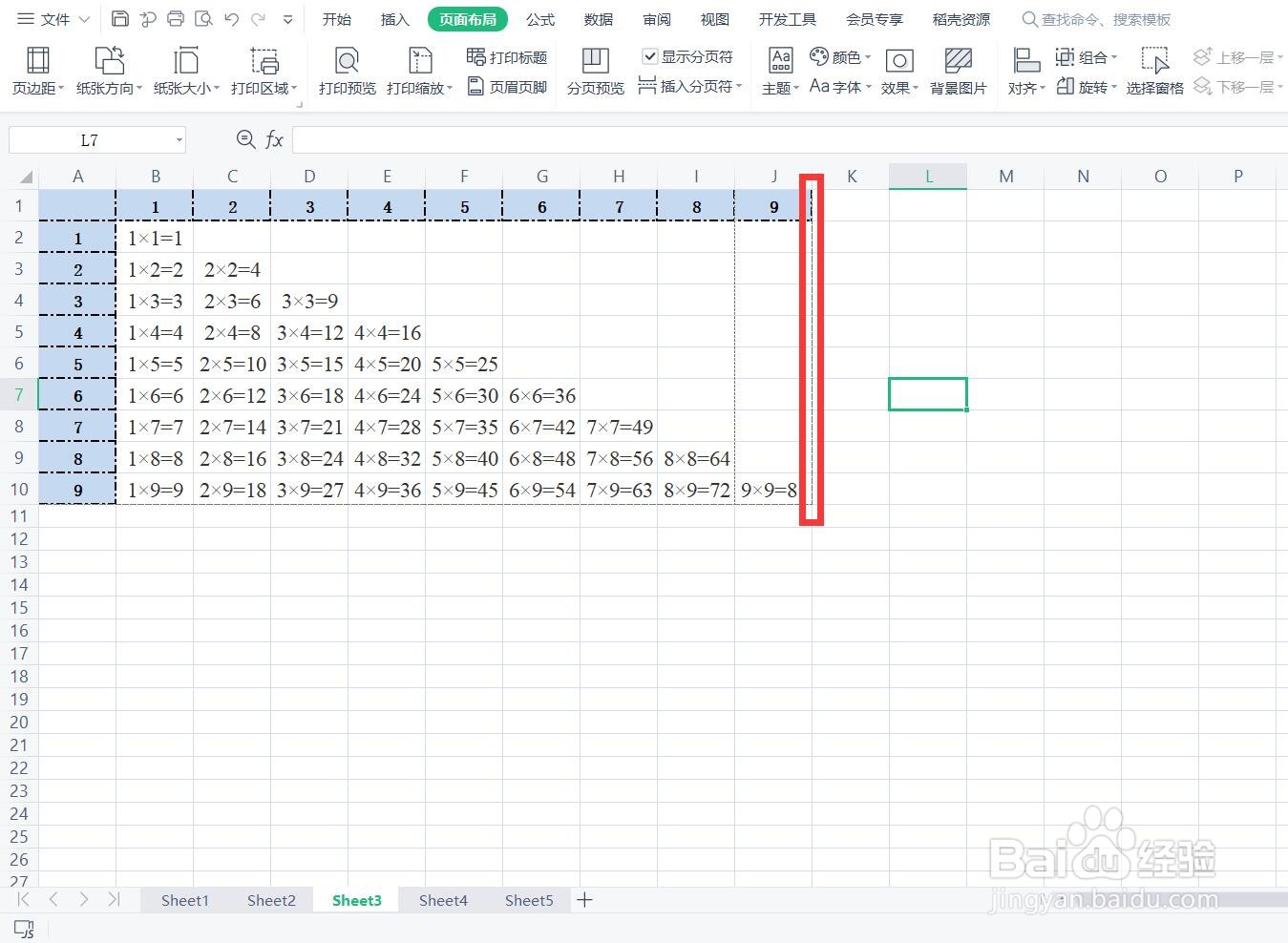Click the 打印预览 print preview ribbon button

pos(347,72)
